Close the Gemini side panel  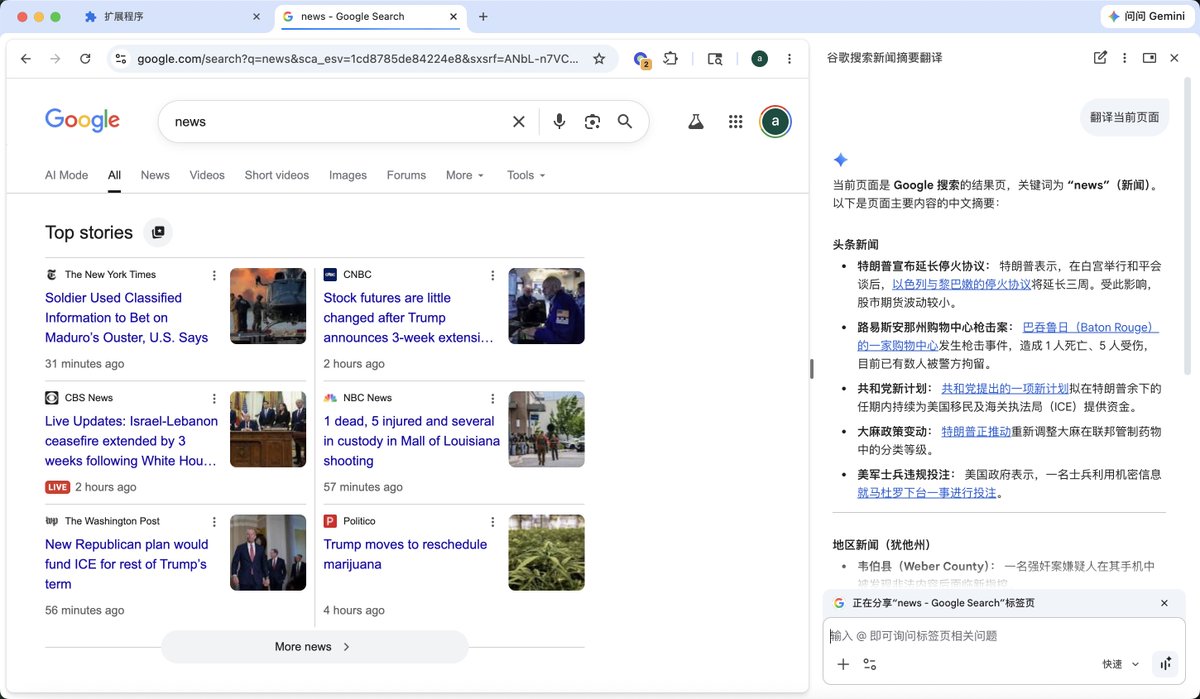[1175, 58]
